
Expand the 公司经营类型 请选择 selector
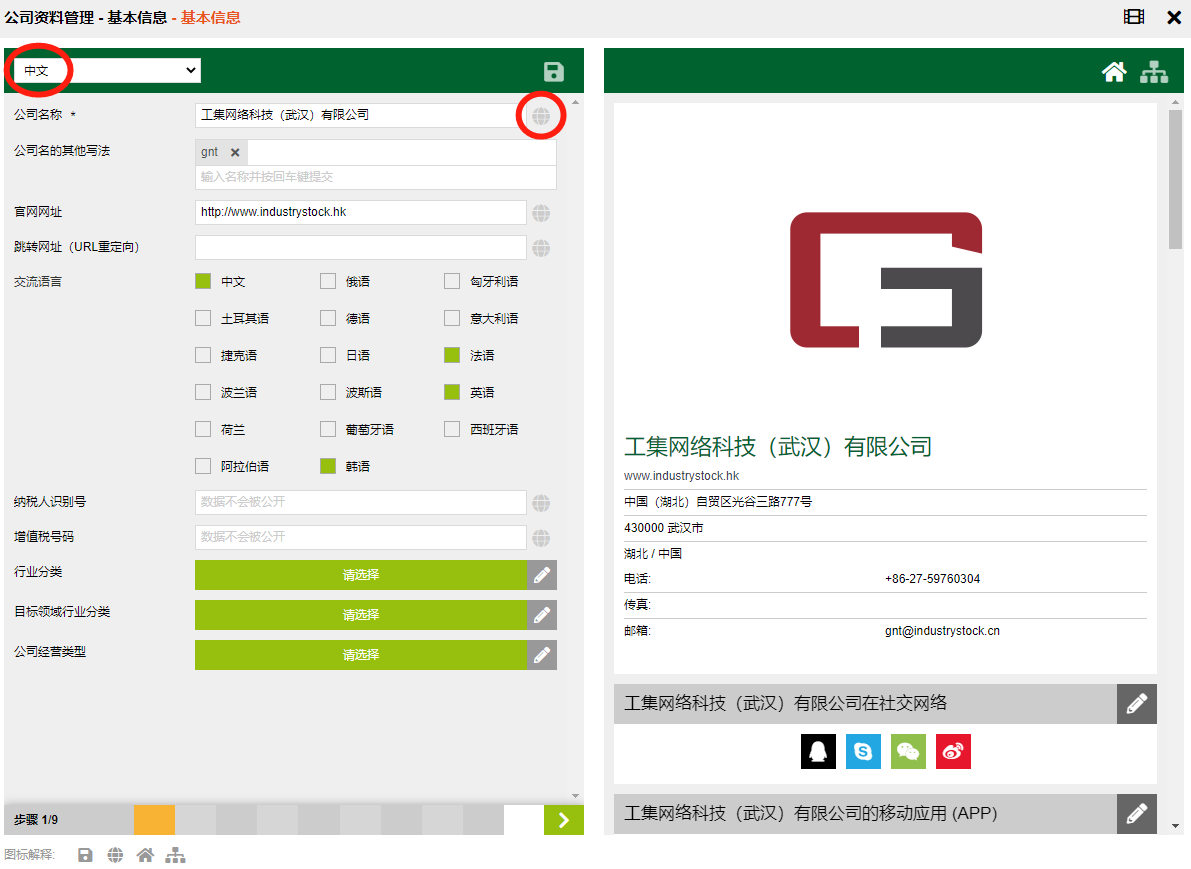click(360, 655)
